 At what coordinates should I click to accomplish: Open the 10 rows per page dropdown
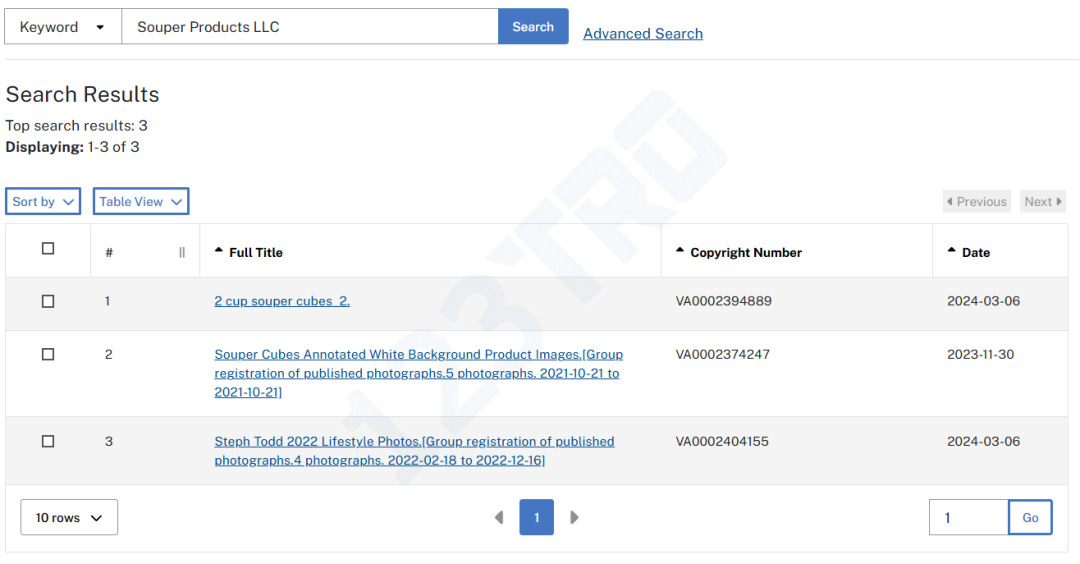click(69, 517)
